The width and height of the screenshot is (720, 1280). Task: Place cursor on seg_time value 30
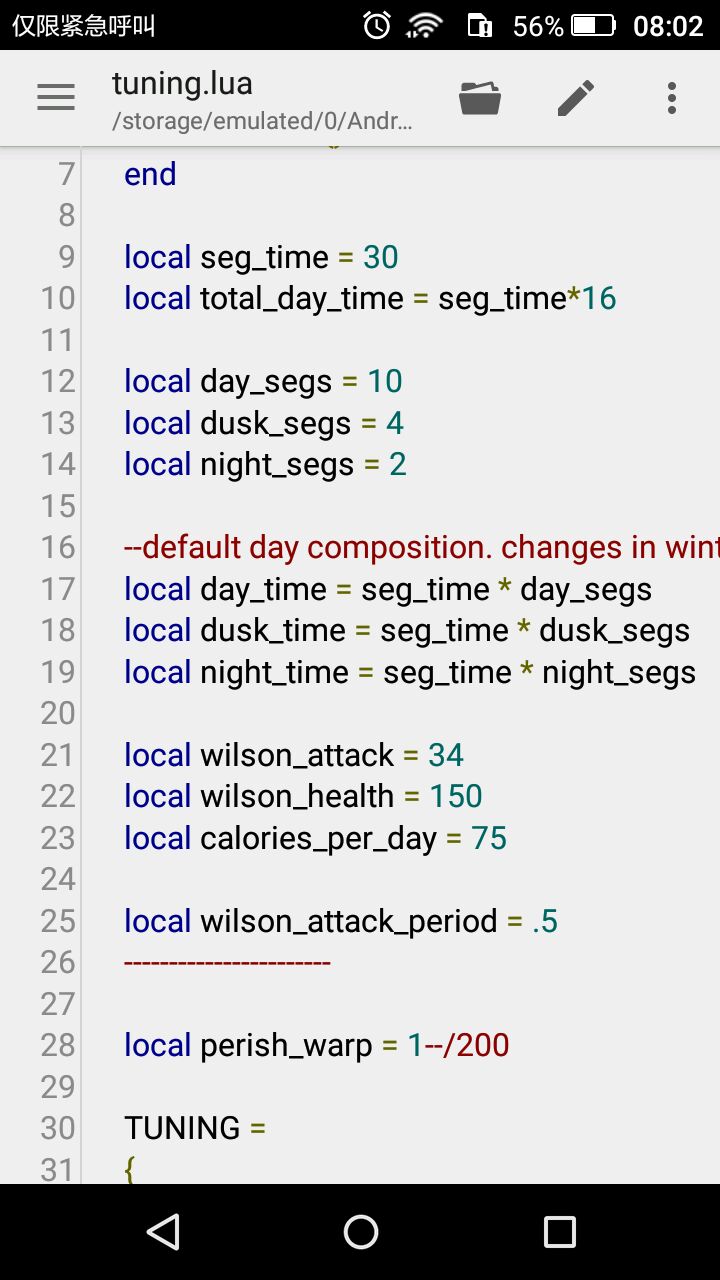tap(380, 257)
